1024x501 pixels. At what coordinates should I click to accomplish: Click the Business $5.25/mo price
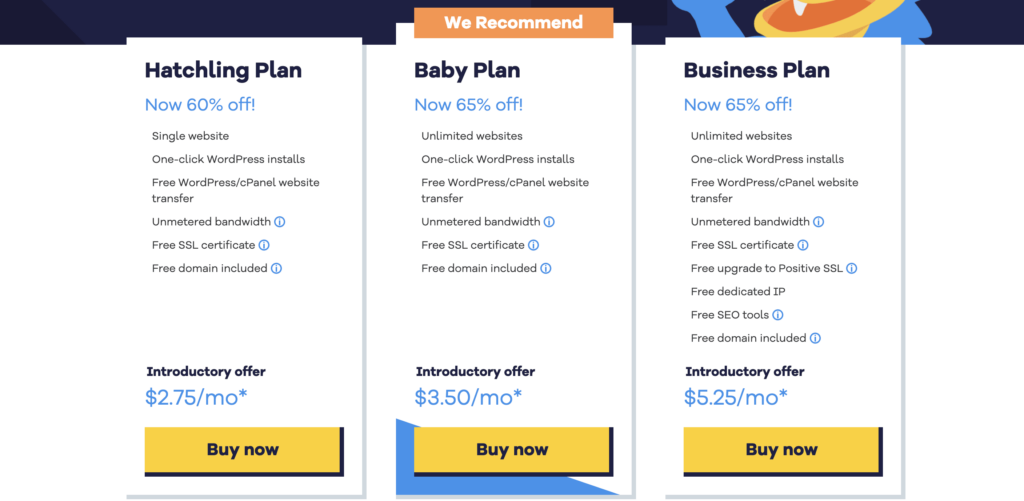pyautogui.click(x=735, y=397)
